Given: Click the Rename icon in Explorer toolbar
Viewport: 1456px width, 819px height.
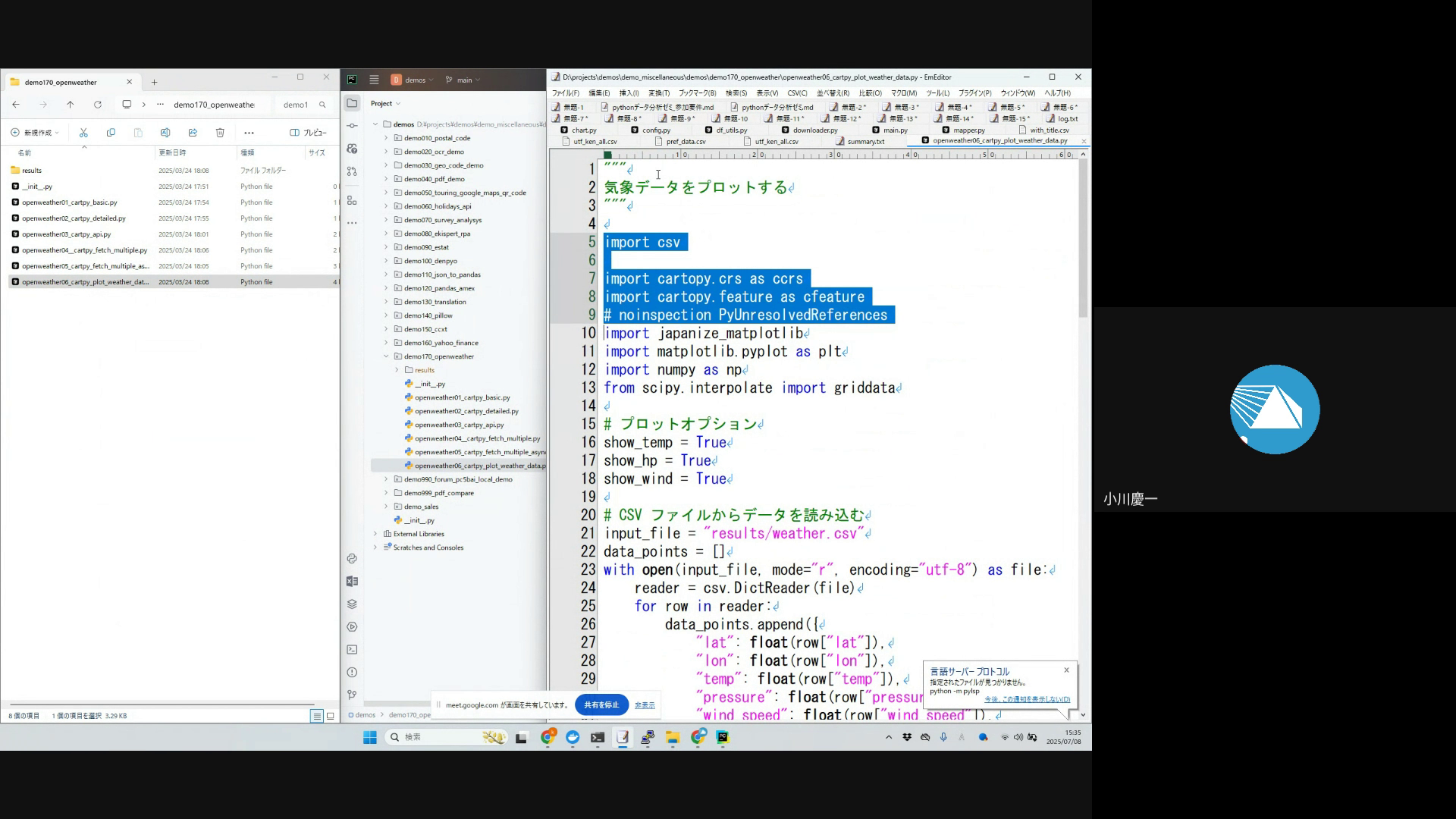Looking at the screenshot, I should pos(165,133).
